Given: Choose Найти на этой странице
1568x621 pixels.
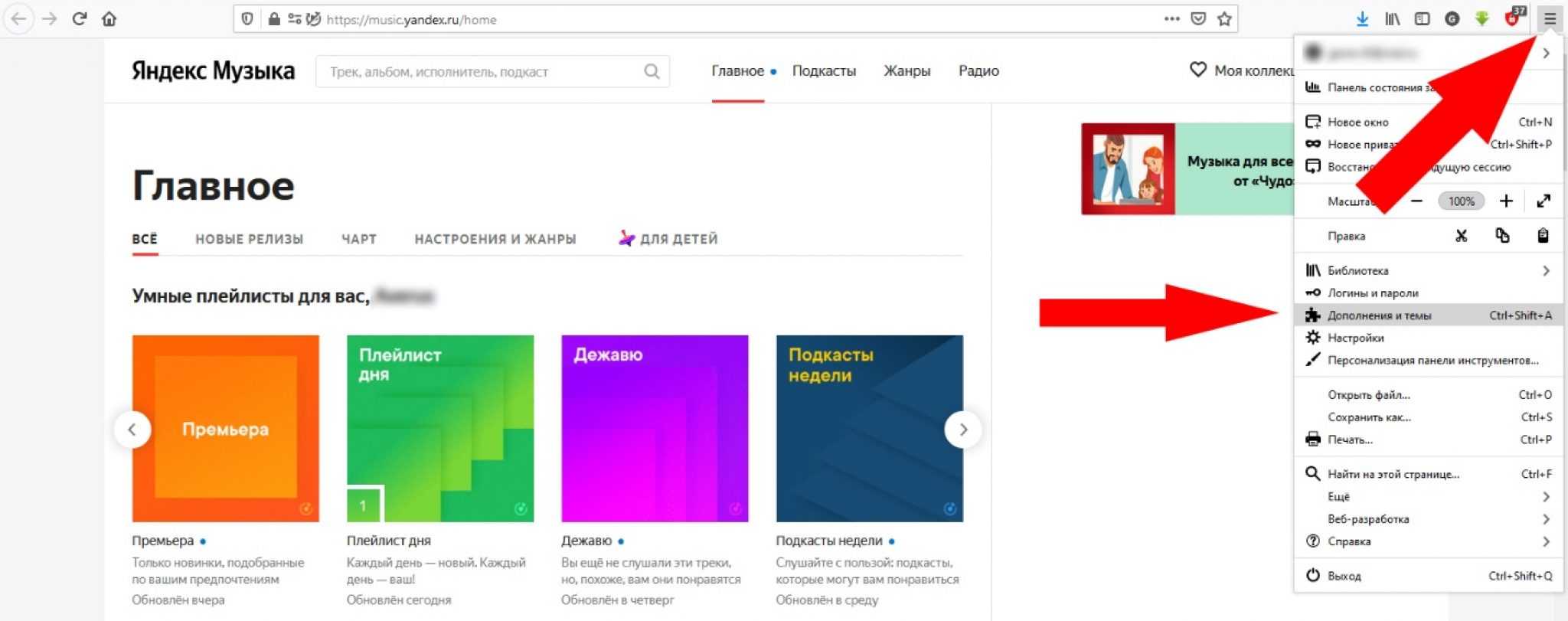Looking at the screenshot, I should pyautogui.click(x=1429, y=474).
